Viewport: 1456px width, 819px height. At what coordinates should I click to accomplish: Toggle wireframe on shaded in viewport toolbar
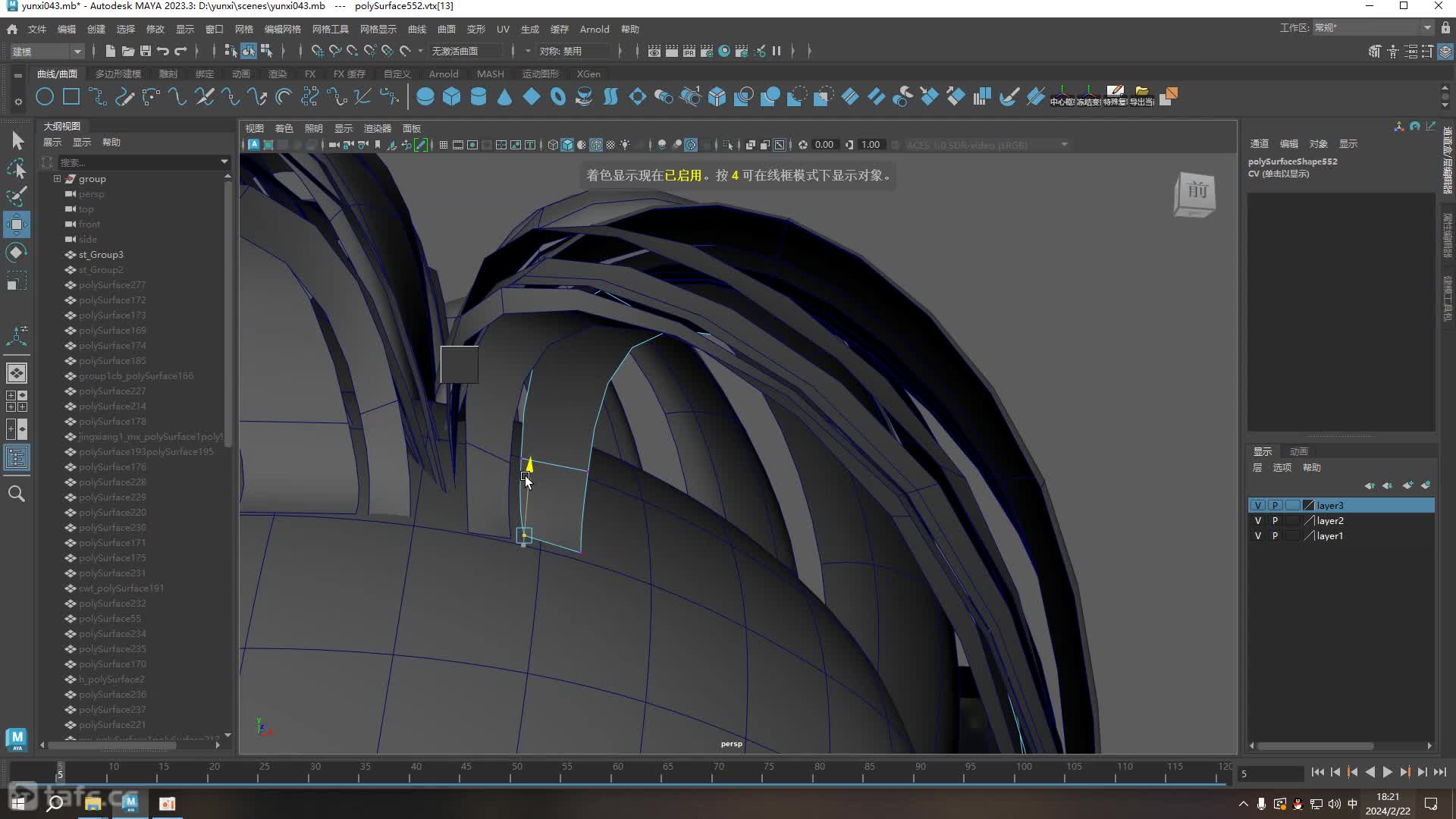pos(597,145)
